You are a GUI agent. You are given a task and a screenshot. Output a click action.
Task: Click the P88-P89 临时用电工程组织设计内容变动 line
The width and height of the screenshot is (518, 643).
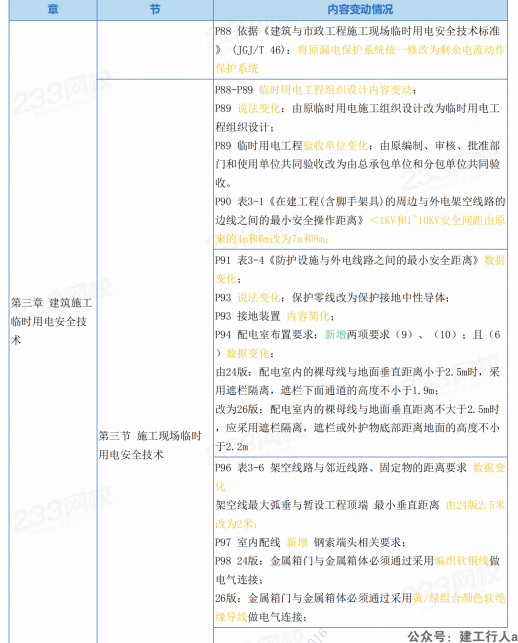(x=316, y=90)
